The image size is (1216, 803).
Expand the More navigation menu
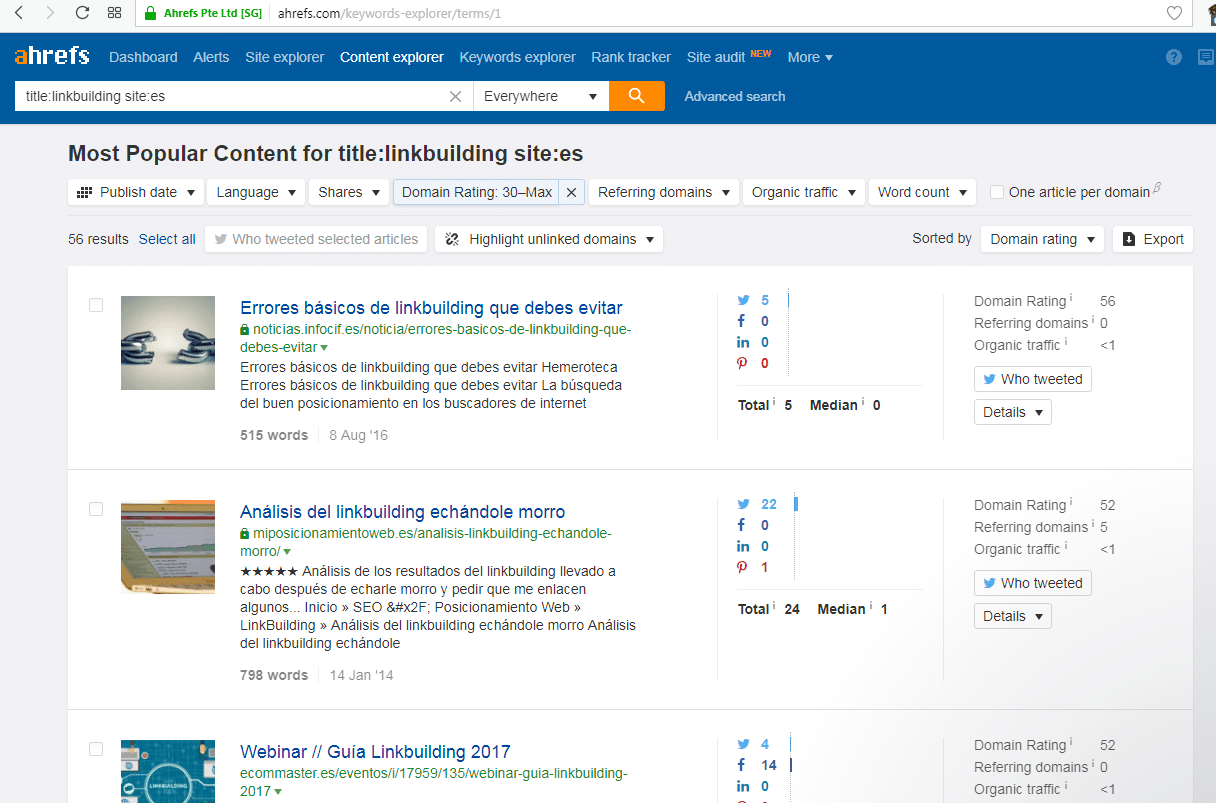click(810, 57)
